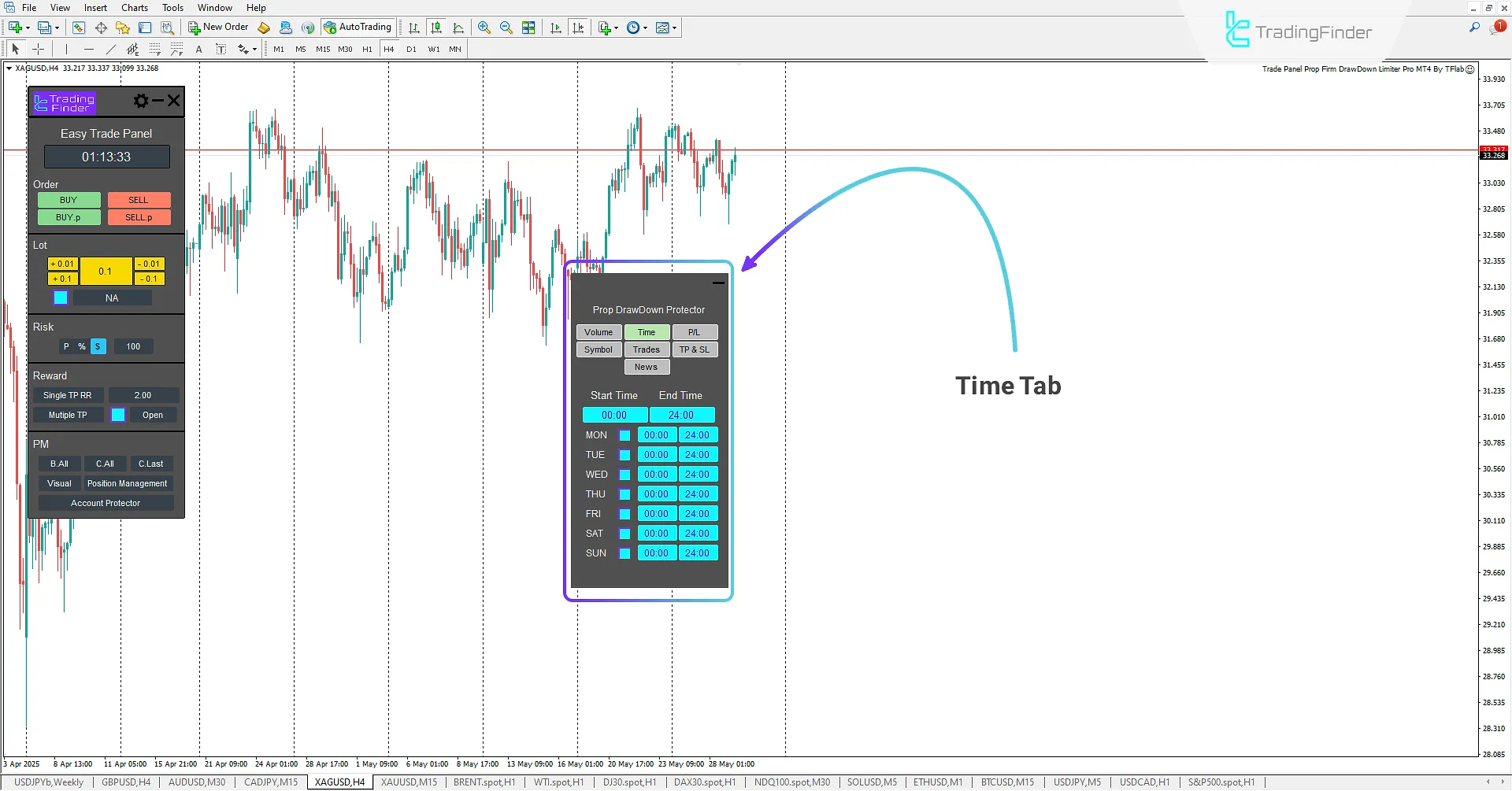This screenshot has width=1512, height=791.
Task: Expand the chart templates dropdown
Action: point(676,27)
